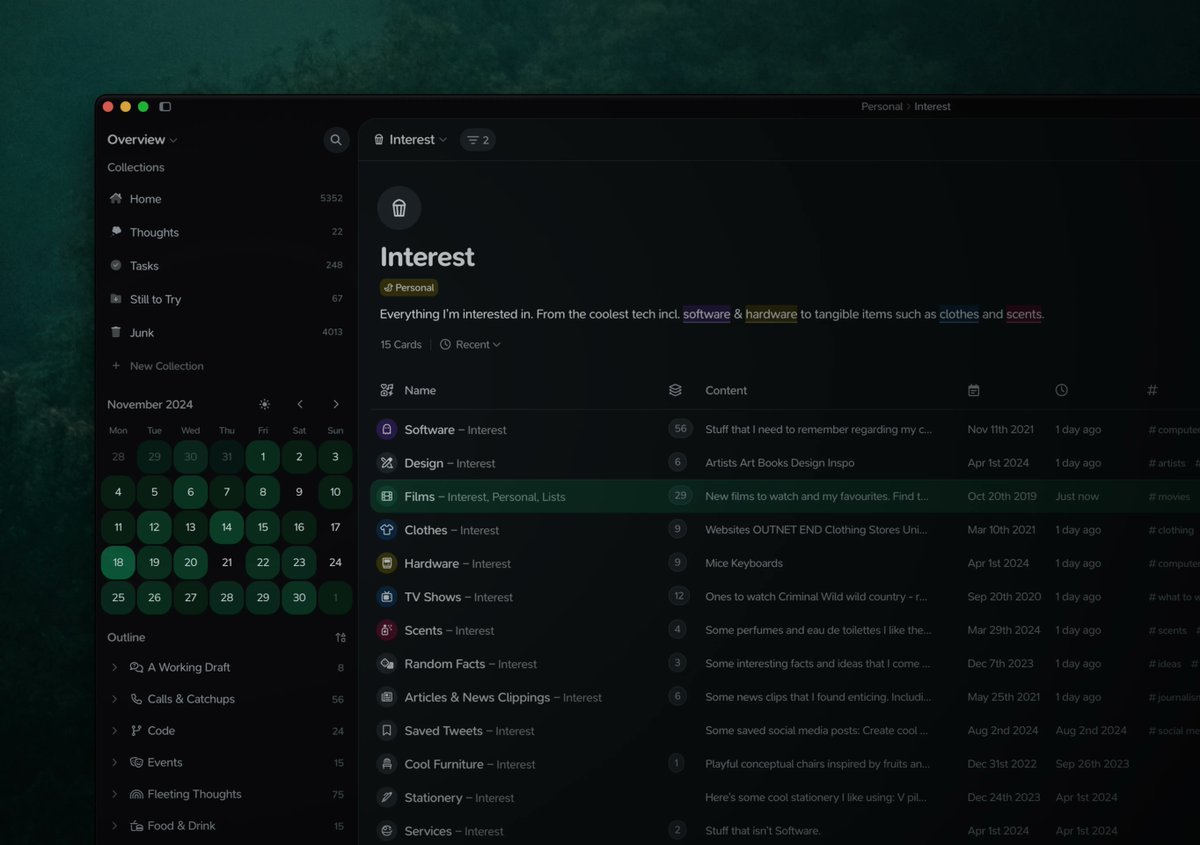Click the calendar icon in the date column header

click(974, 390)
